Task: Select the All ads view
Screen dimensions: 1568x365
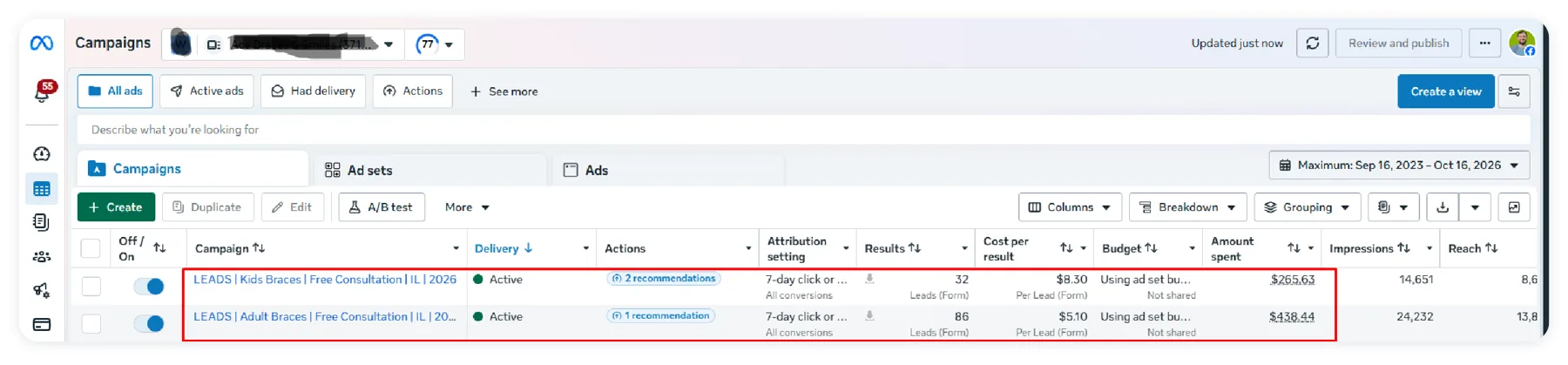Action: 115,91
